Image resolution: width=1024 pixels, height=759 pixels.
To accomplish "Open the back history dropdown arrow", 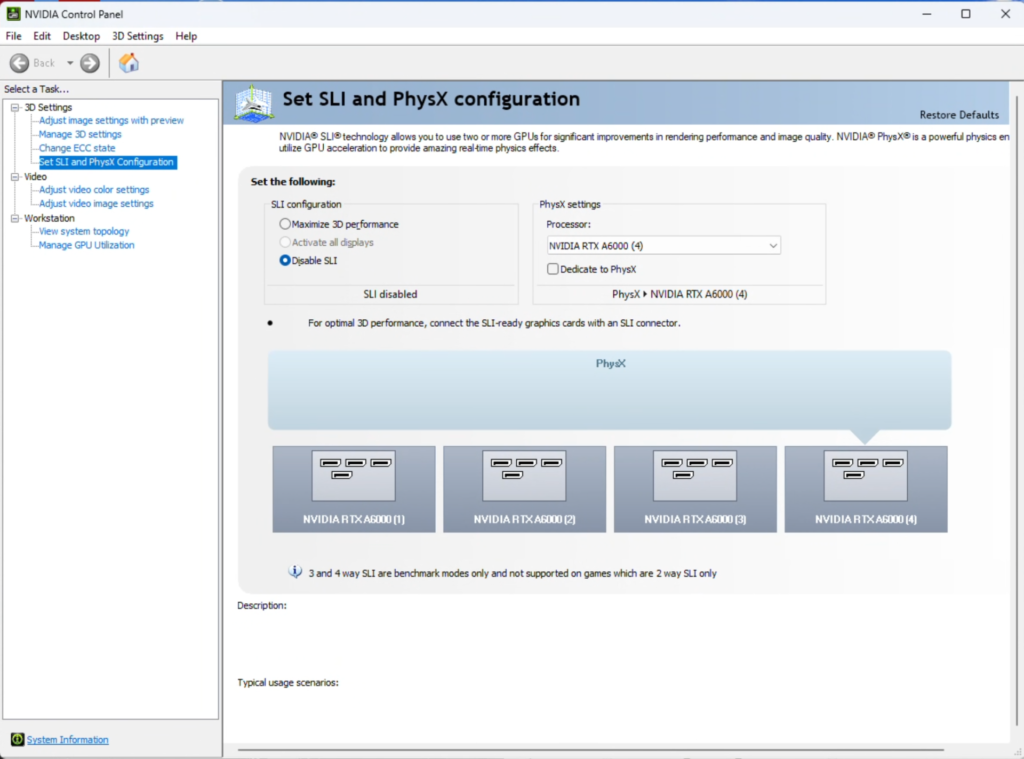I will [x=70, y=63].
